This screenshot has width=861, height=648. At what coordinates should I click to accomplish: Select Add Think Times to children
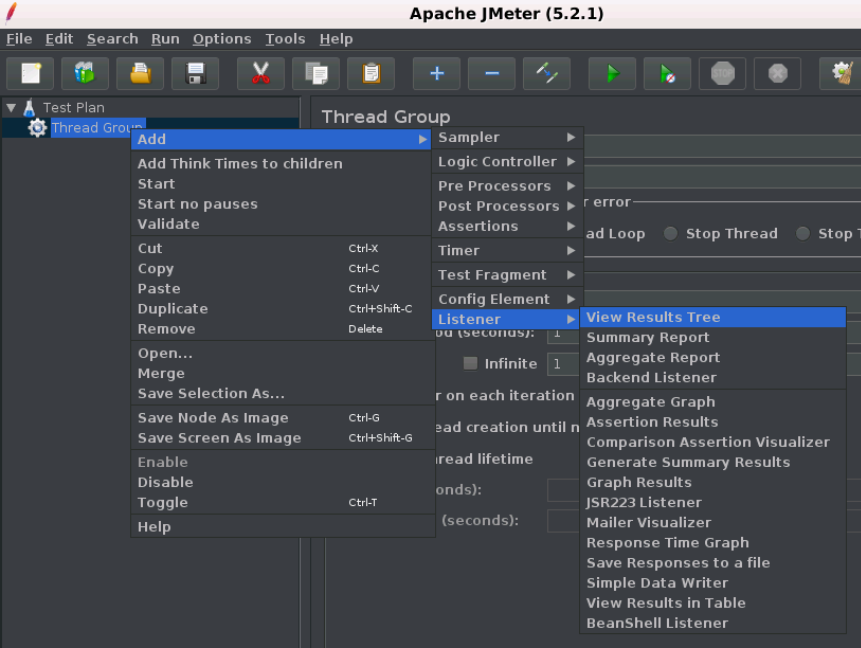point(281,164)
